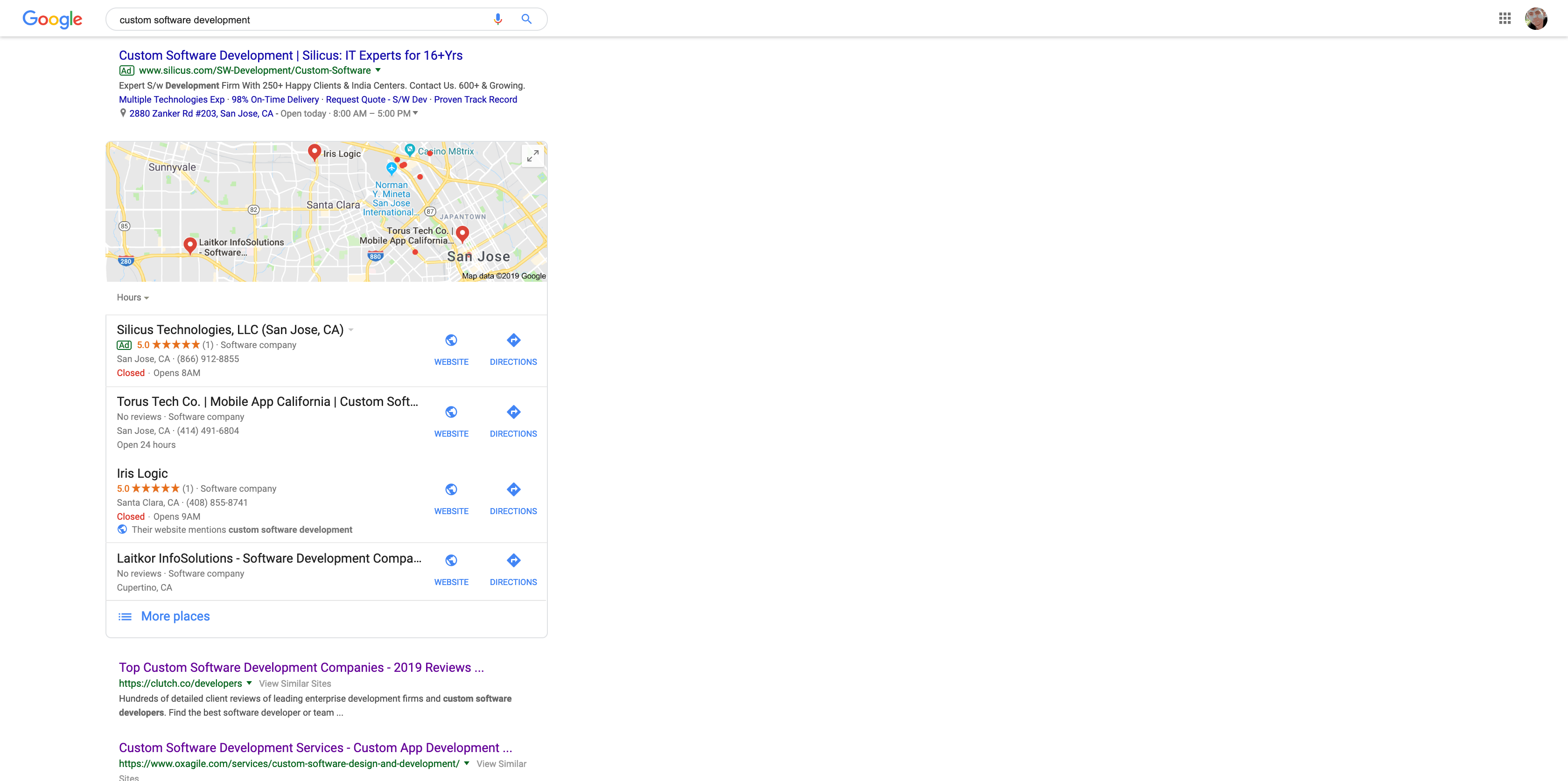Open the website for Silicus Technologies

tap(451, 349)
